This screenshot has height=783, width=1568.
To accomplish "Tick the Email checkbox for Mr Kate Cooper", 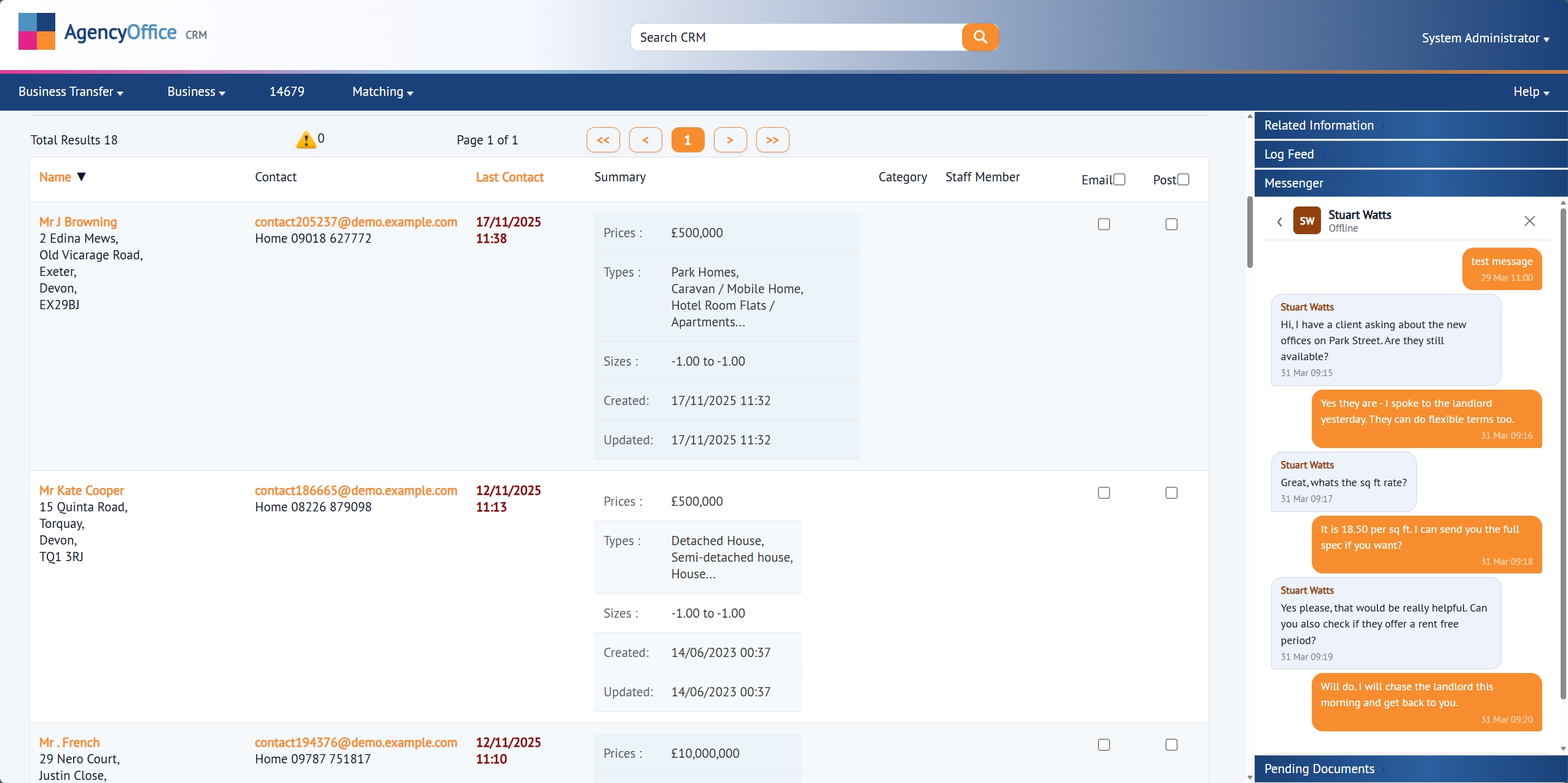I will point(1103,493).
